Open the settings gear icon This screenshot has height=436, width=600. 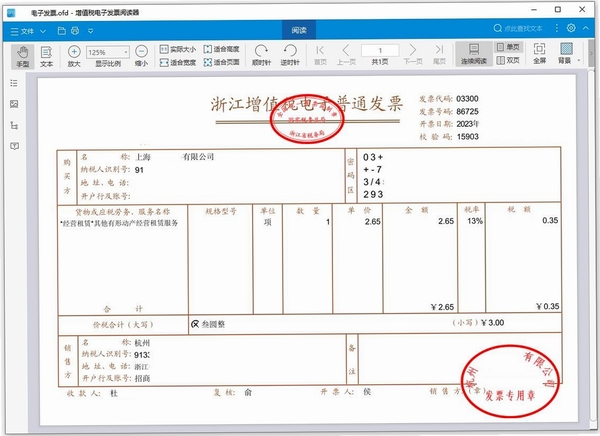click(571, 28)
